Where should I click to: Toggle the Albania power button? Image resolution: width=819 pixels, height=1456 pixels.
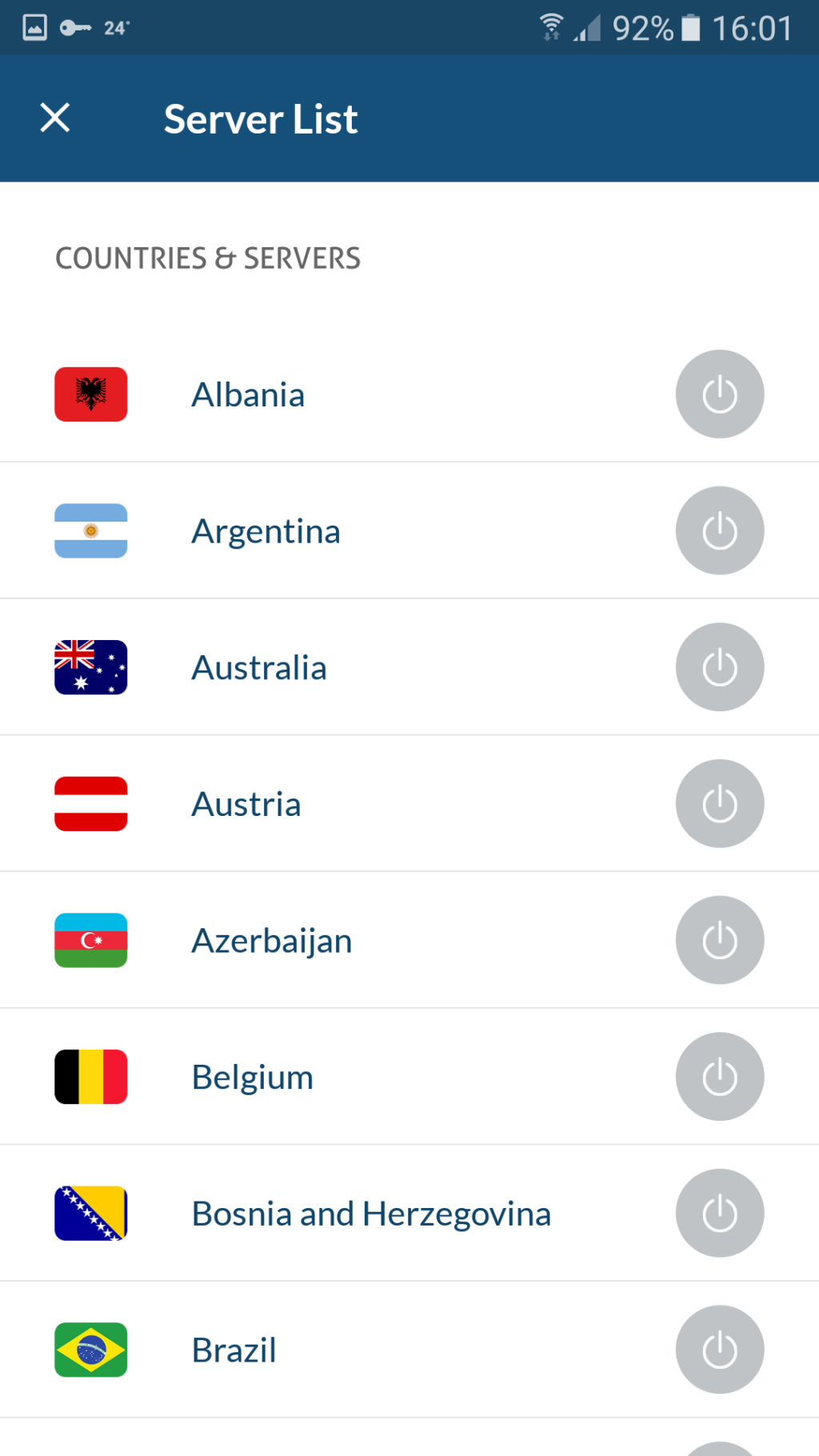pyautogui.click(x=719, y=394)
